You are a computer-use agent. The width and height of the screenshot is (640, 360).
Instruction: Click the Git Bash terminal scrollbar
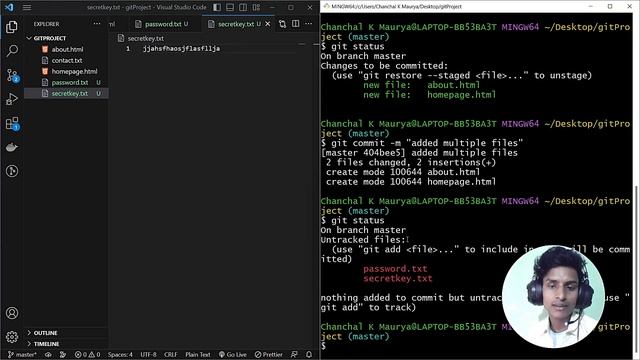click(636, 269)
